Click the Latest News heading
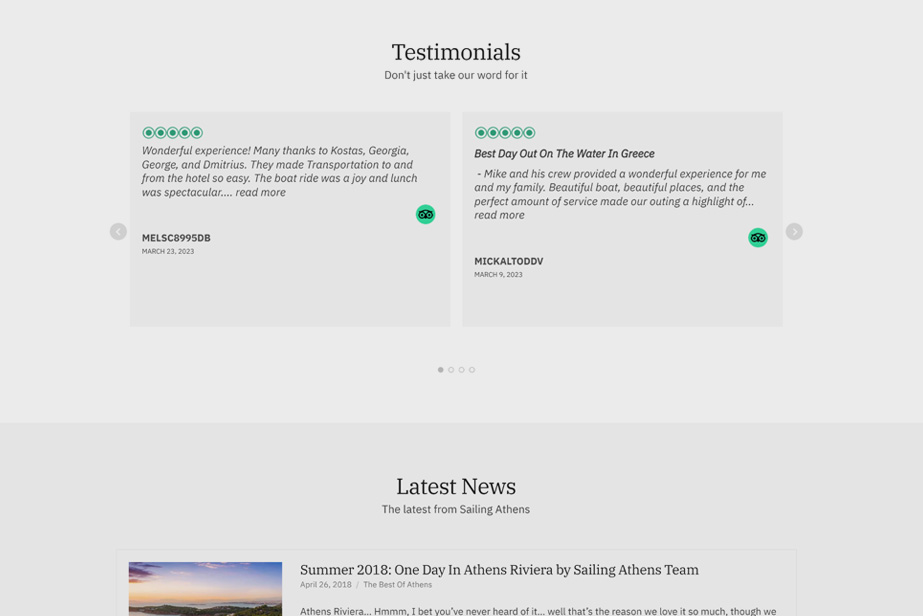The width and height of the screenshot is (923, 616). pyautogui.click(x=456, y=487)
